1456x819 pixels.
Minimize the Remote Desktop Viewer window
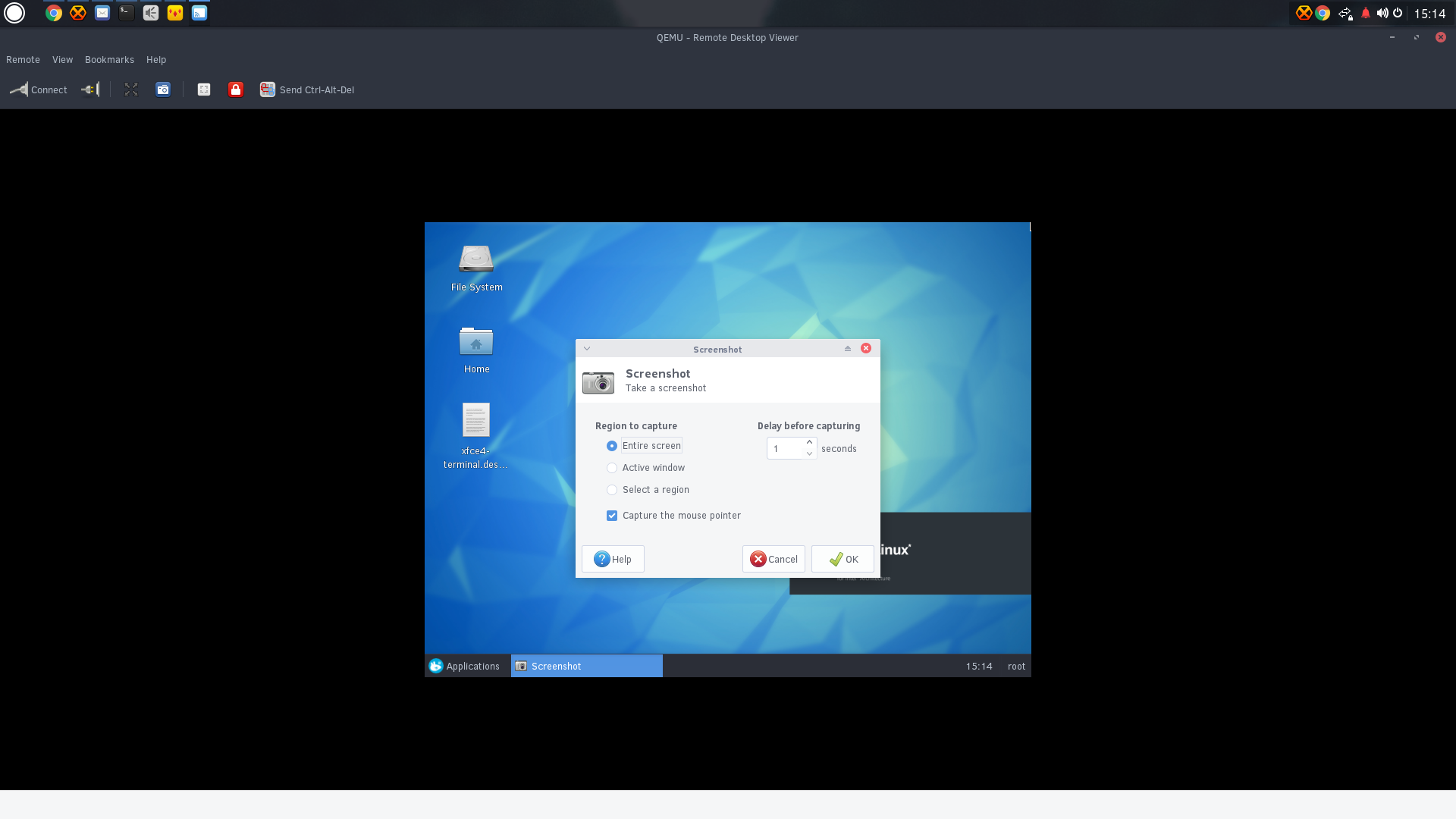click(x=1392, y=37)
